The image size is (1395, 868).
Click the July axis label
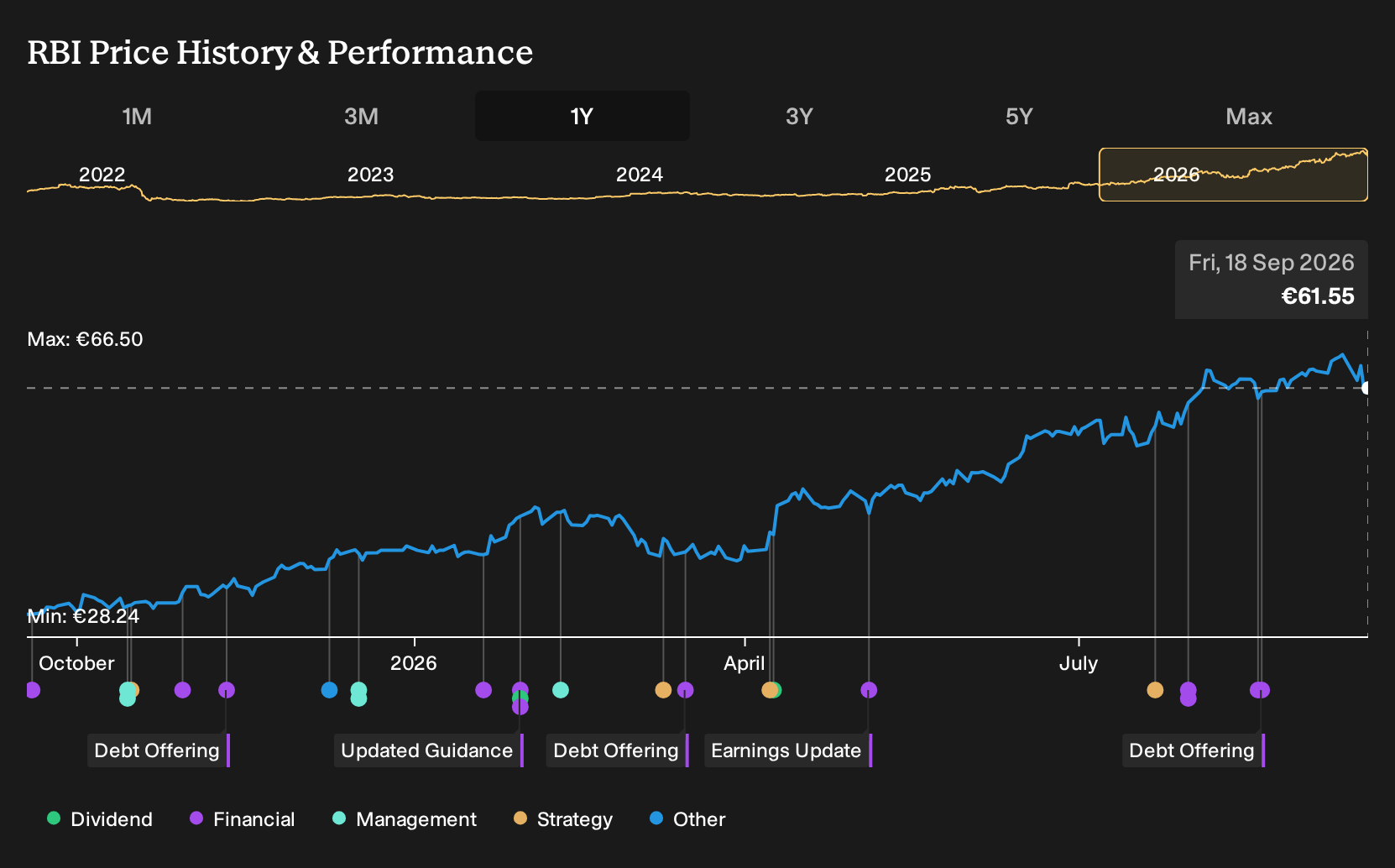click(x=1079, y=663)
